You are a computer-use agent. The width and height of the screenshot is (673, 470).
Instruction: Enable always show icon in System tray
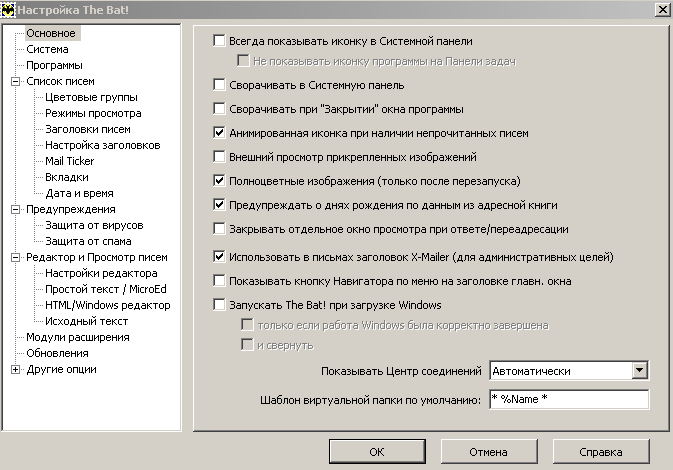coord(219,41)
